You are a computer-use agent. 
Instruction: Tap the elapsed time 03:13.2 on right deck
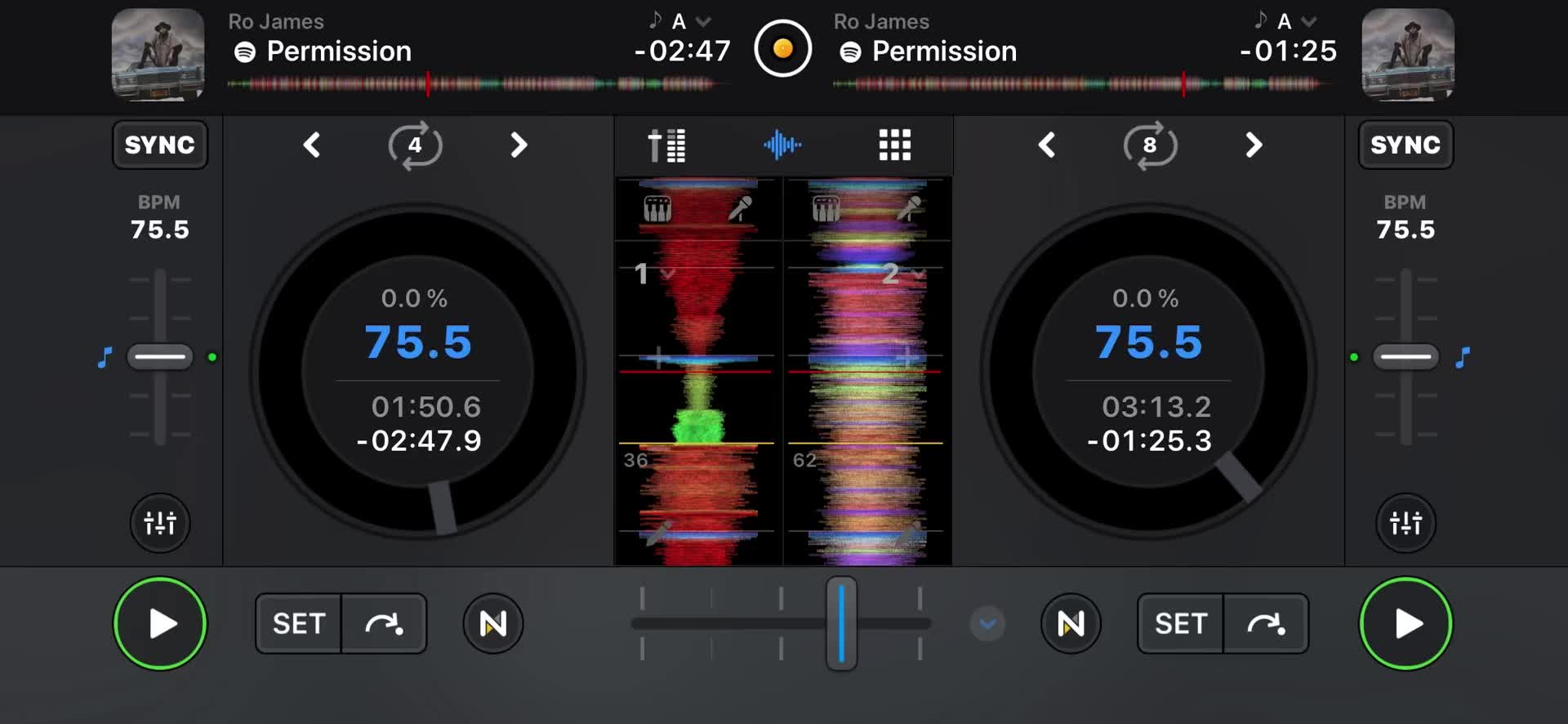tap(1156, 407)
